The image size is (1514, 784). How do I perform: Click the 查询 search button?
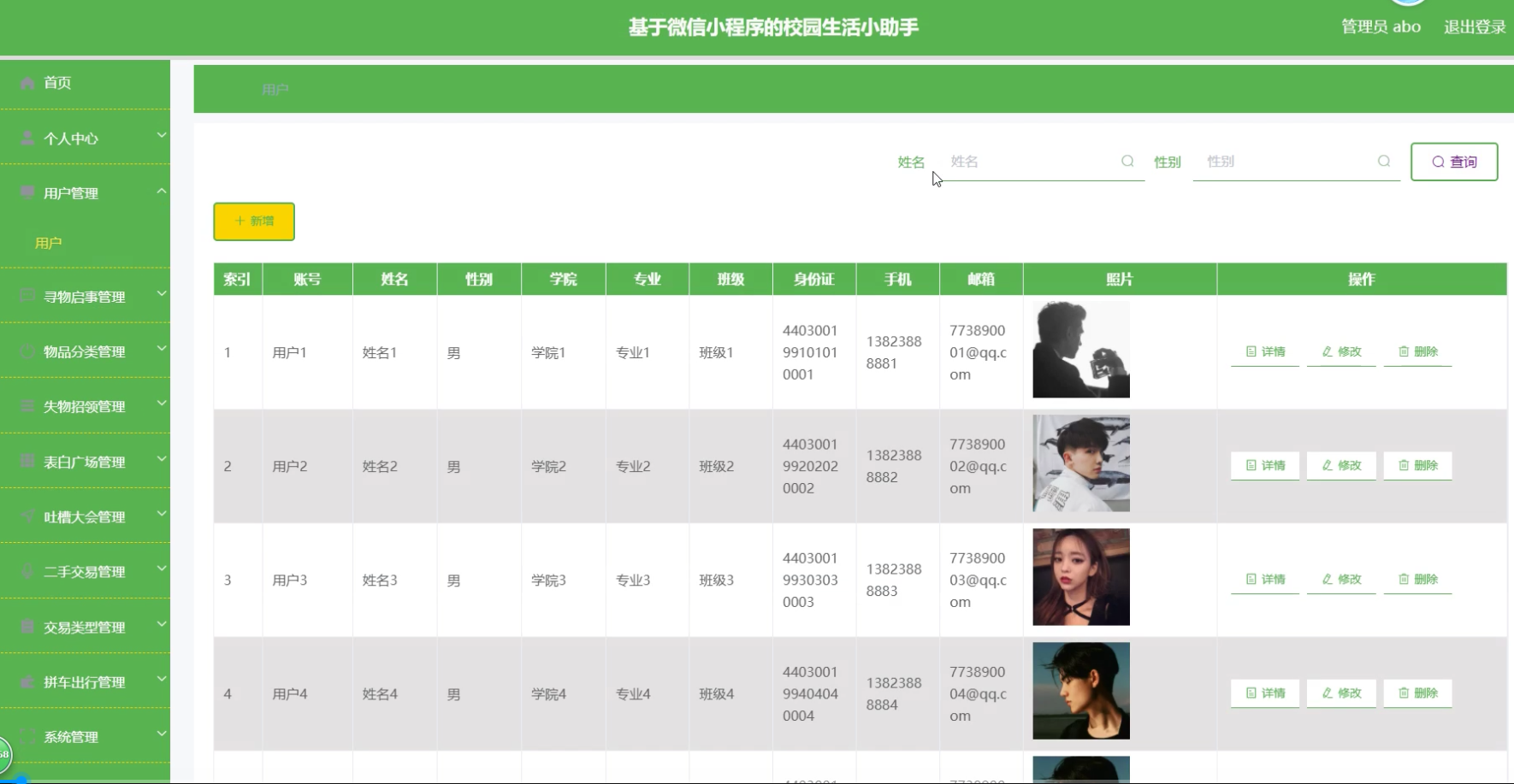[x=1454, y=162]
